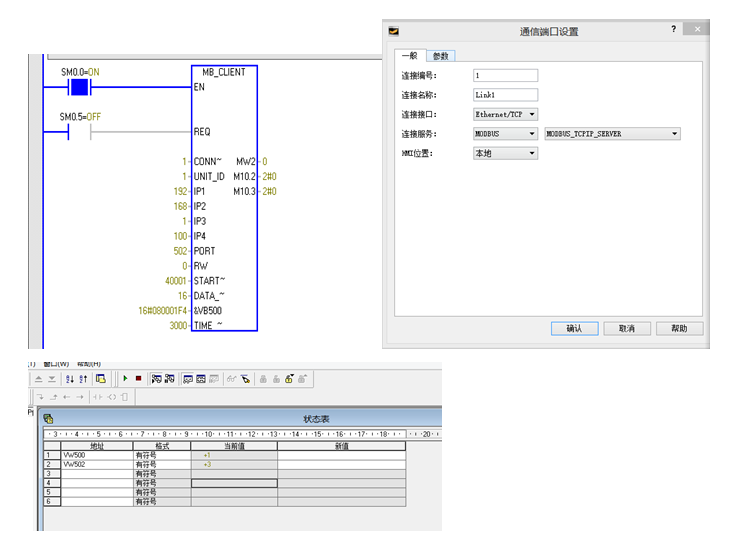748x538 pixels.
Task: Click the green Run PLC icon
Action: [126, 379]
